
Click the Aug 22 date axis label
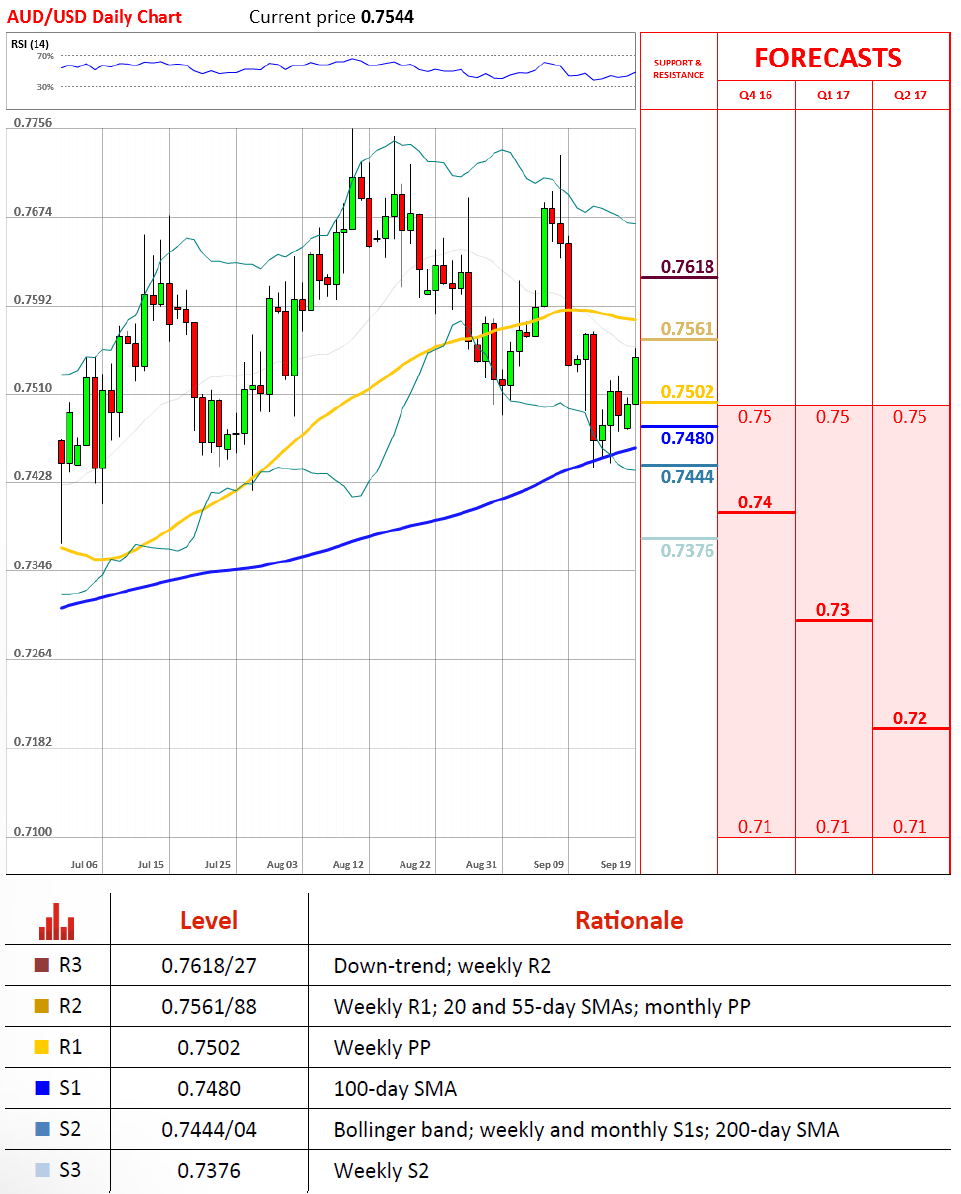point(415,864)
